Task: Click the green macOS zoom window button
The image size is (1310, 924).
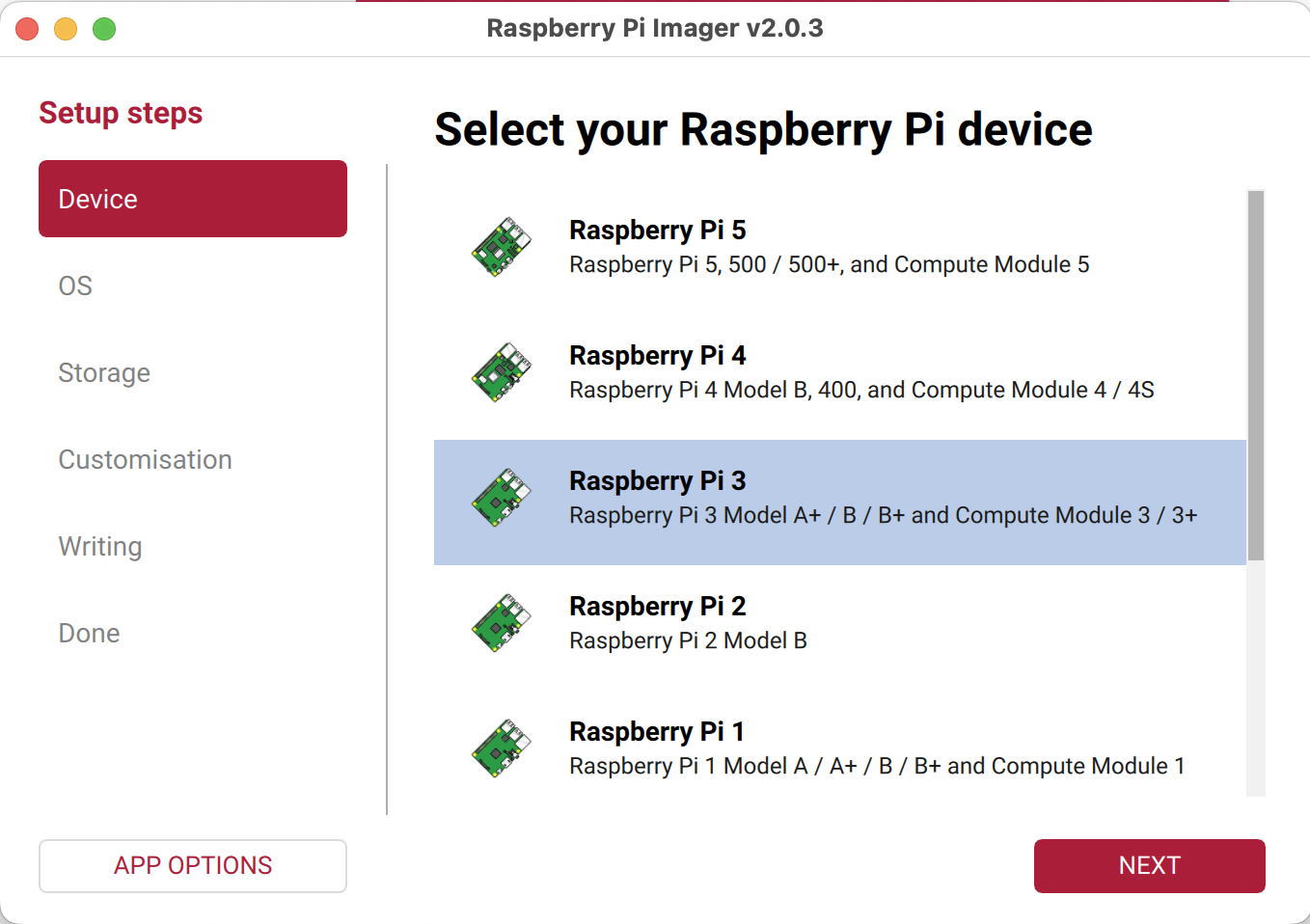Action: [104, 29]
